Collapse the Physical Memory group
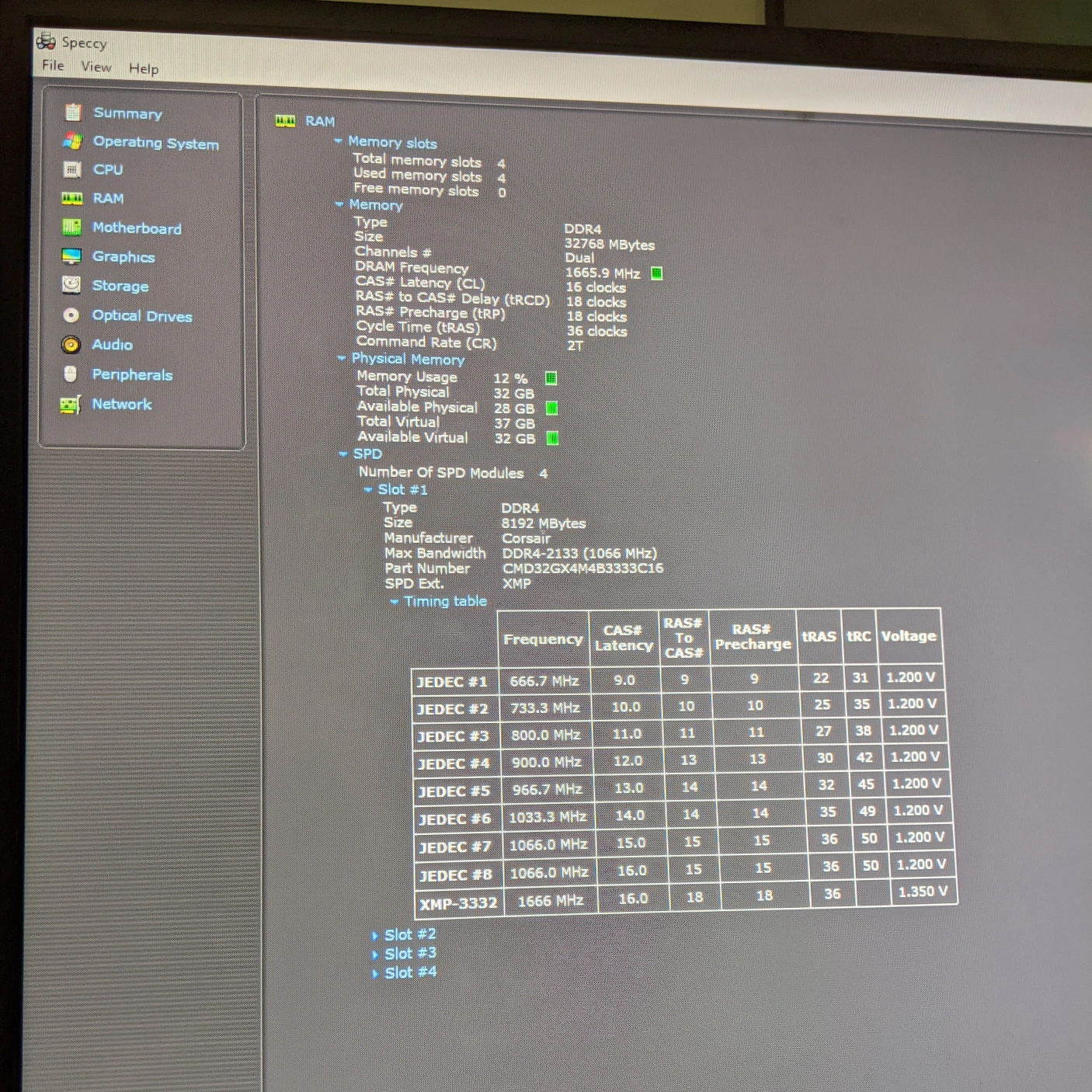This screenshot has height=1092, width=1092. click(x=341, y=358)
